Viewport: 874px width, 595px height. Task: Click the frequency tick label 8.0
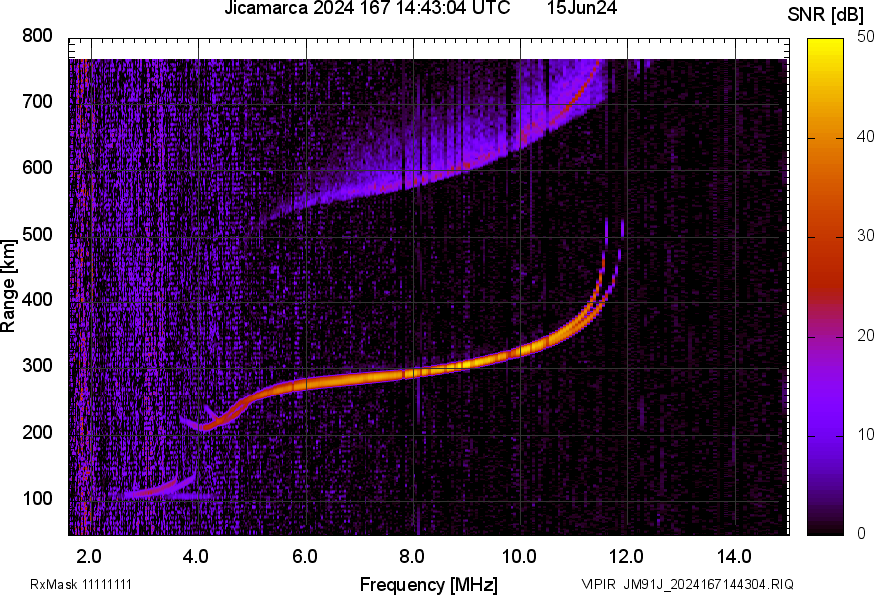[x=412, y=557]
